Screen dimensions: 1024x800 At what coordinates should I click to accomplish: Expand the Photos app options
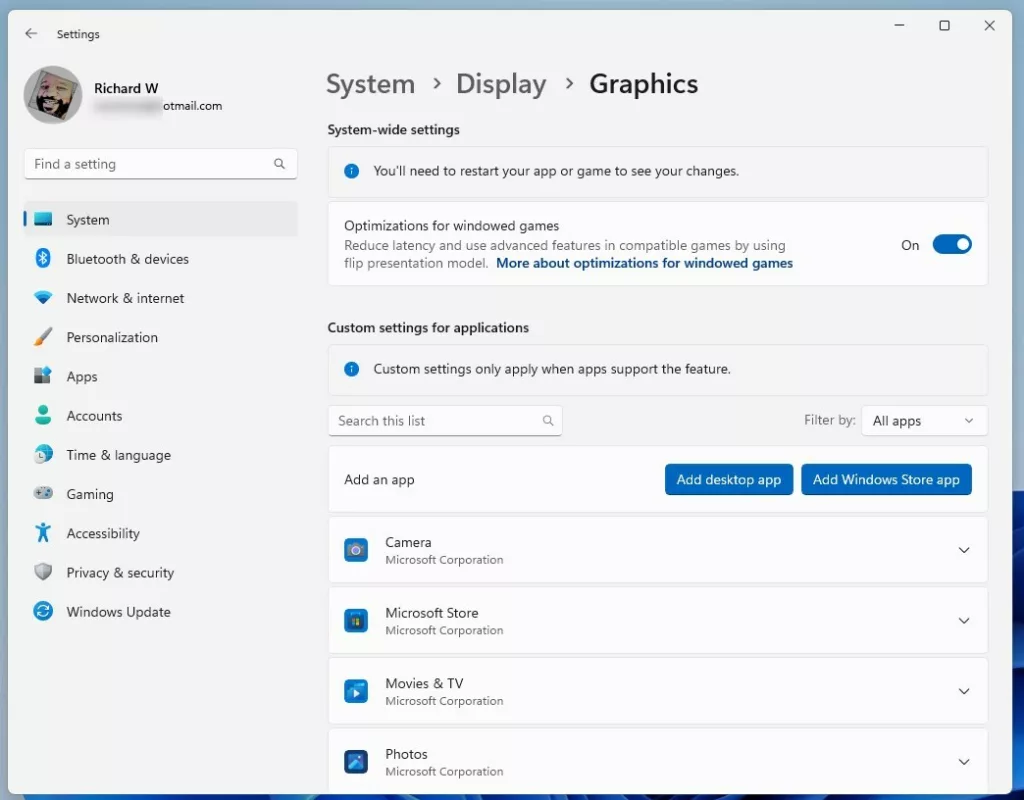click(x=963, y=761)
